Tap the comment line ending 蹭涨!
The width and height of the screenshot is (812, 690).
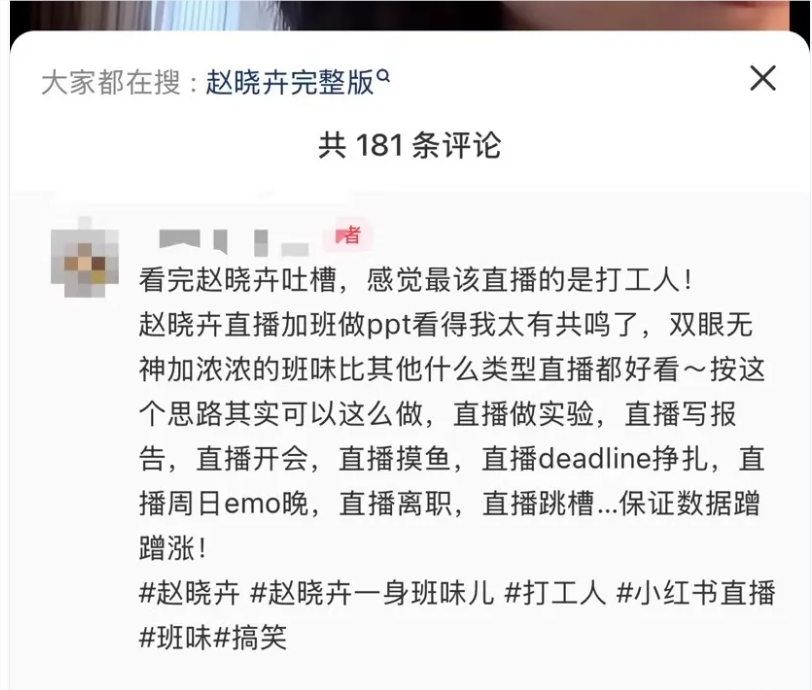173,548
